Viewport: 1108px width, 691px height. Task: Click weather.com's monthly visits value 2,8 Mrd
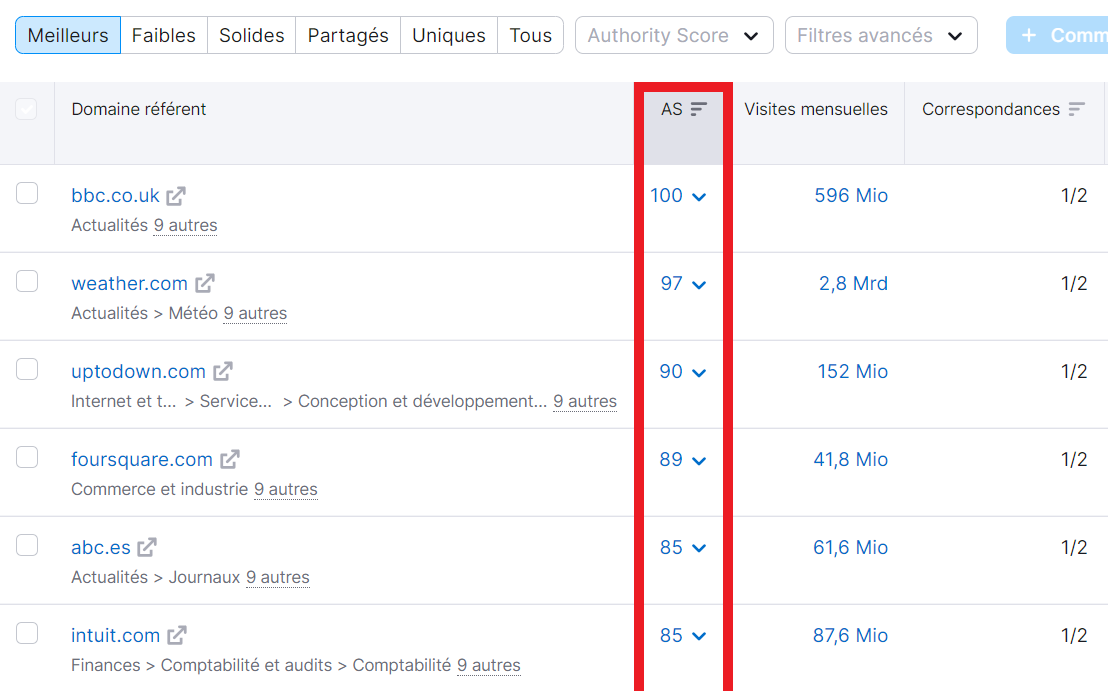[853, 283]
